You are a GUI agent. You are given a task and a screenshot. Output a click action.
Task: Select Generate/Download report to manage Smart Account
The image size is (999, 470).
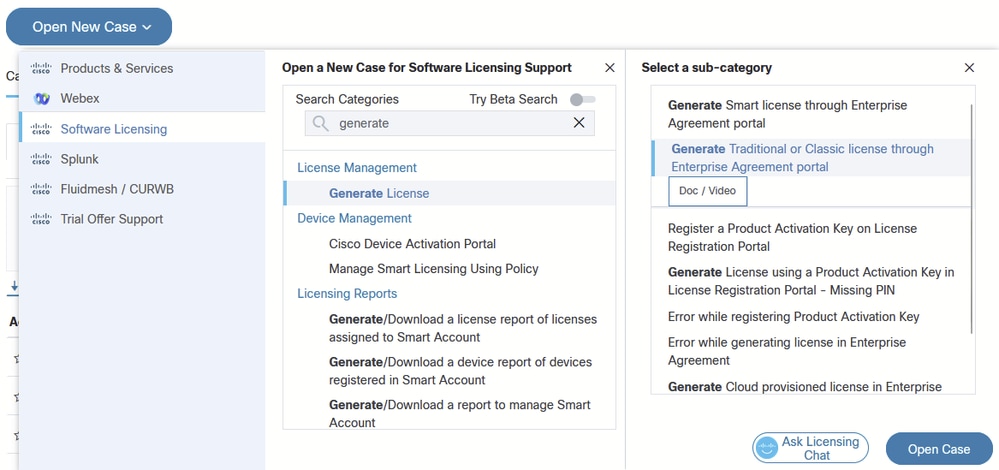tap(459, 413)
